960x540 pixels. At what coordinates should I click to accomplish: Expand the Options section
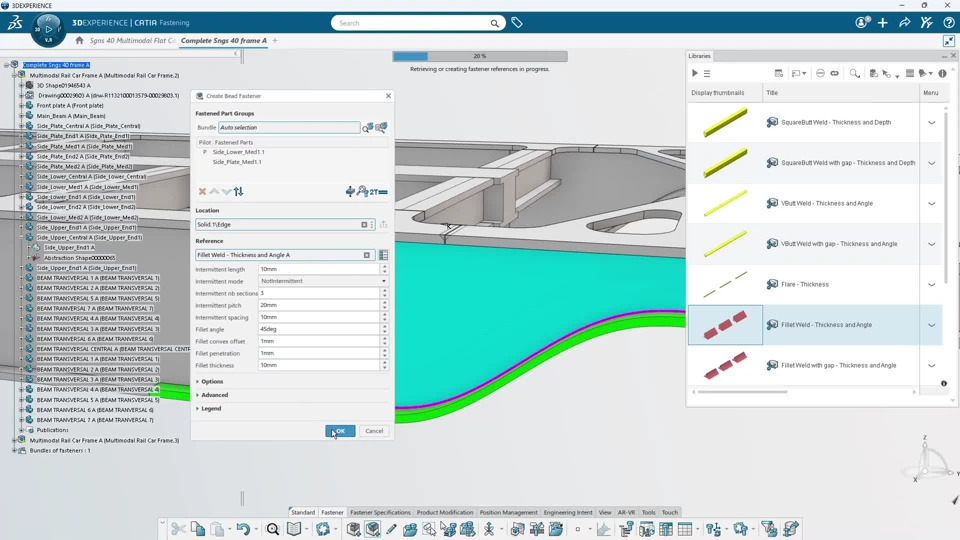click(x=209, y=381)
